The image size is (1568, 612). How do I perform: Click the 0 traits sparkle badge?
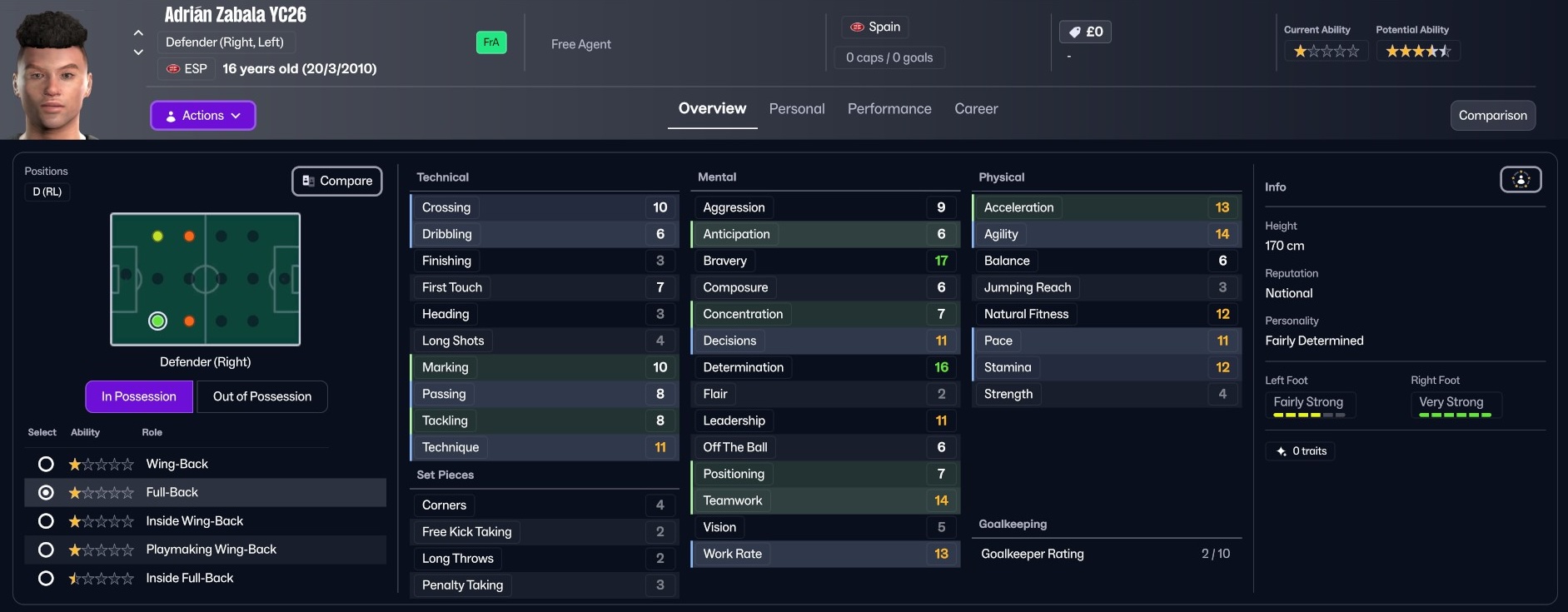1300,451
